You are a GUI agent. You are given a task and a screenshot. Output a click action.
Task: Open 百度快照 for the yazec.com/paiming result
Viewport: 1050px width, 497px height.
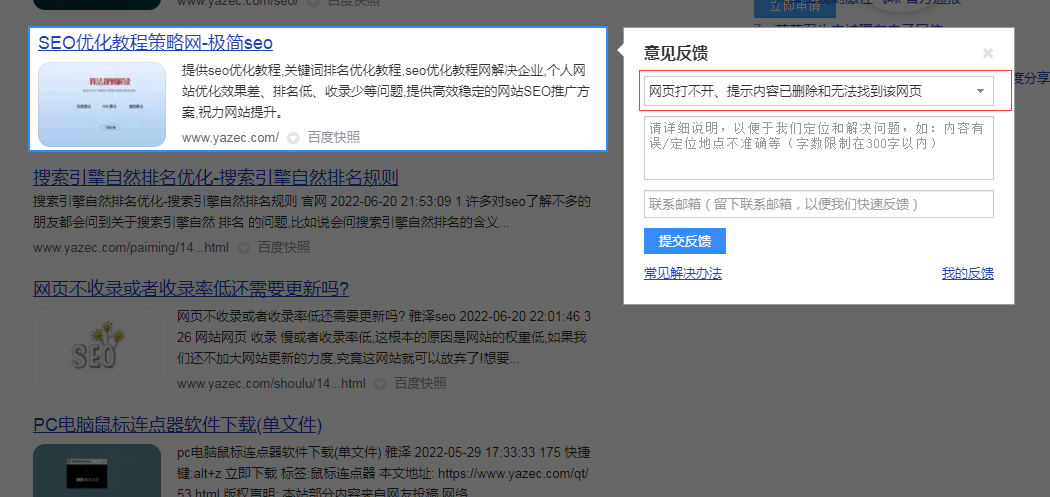284,248
